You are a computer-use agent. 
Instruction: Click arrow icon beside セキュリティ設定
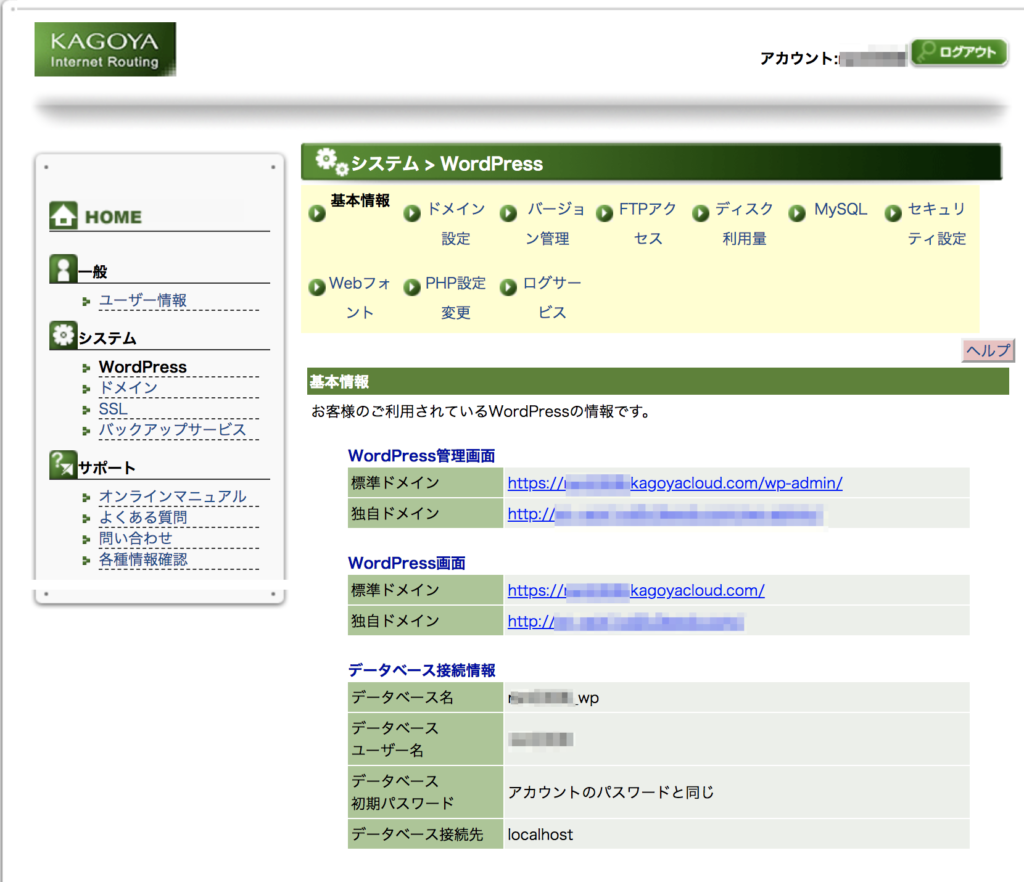893,213
